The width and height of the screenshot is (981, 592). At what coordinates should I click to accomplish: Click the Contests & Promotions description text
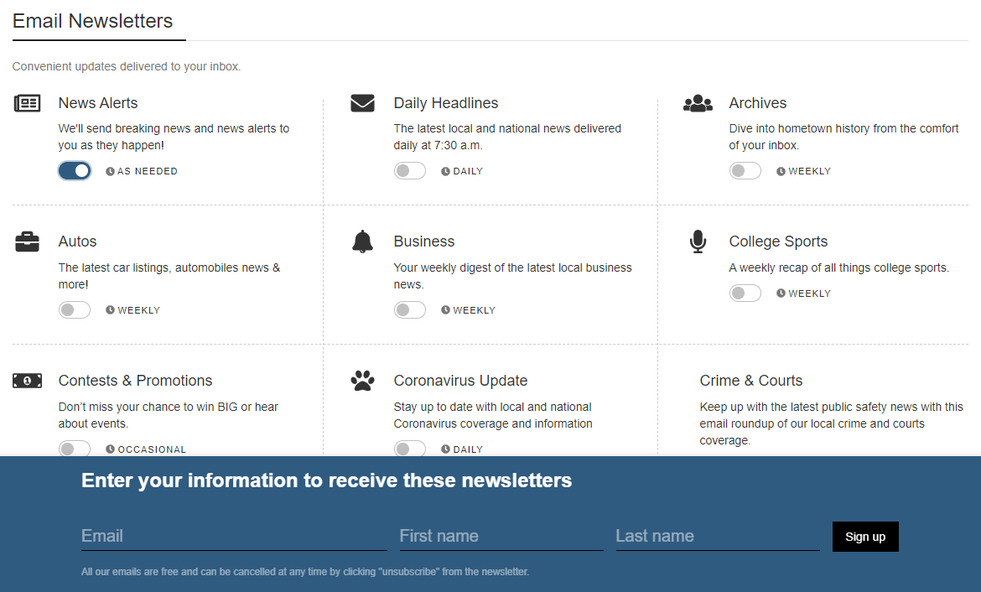coord(168,415)
